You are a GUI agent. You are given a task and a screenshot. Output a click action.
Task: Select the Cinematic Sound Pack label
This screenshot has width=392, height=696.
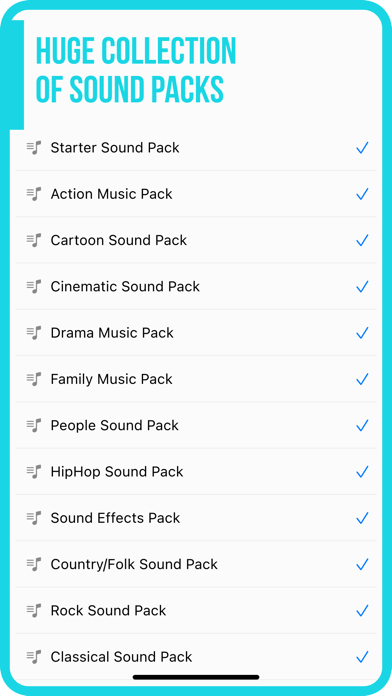125,286
